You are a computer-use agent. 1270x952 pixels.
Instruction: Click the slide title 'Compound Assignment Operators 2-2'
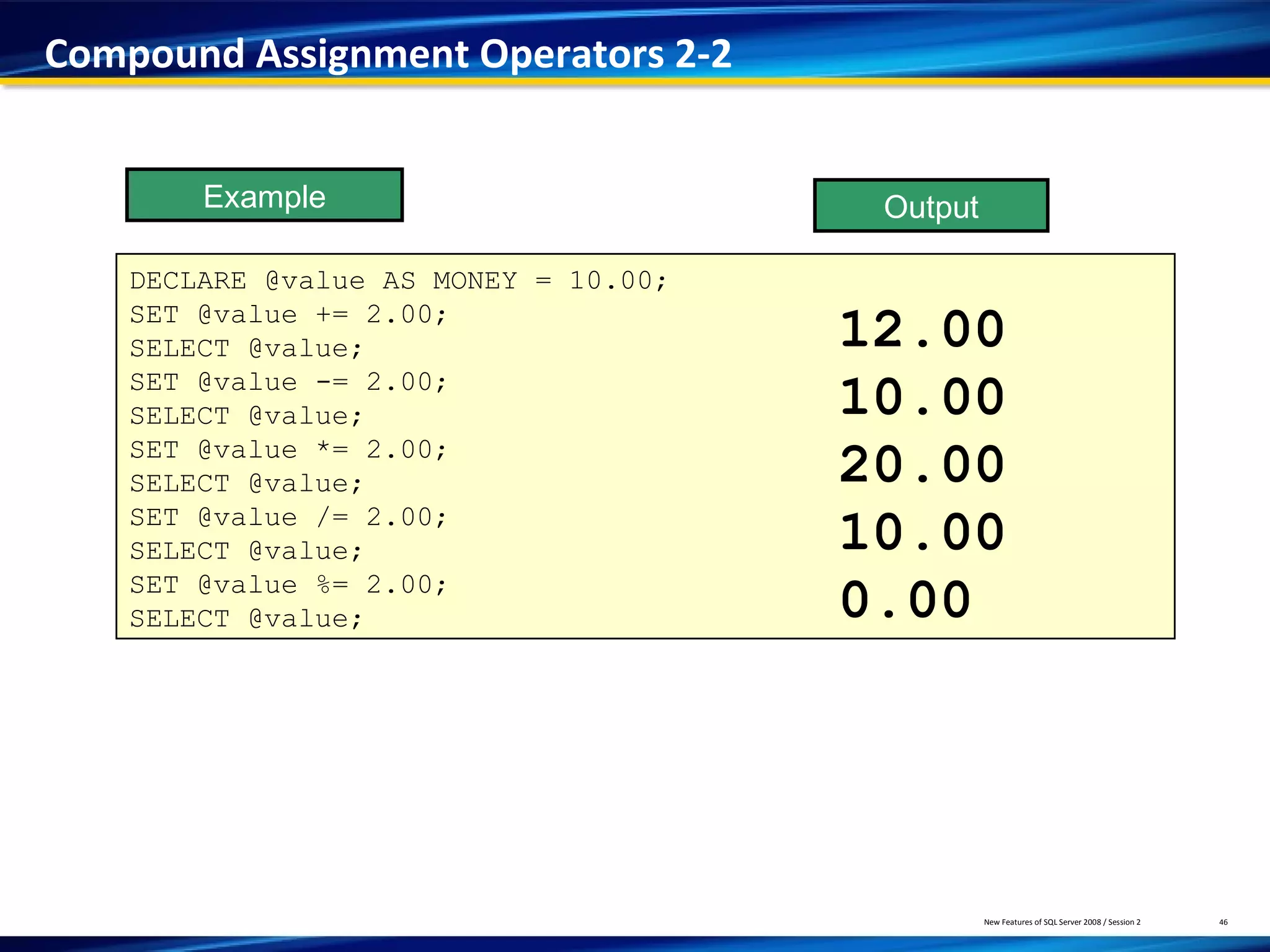388,55
